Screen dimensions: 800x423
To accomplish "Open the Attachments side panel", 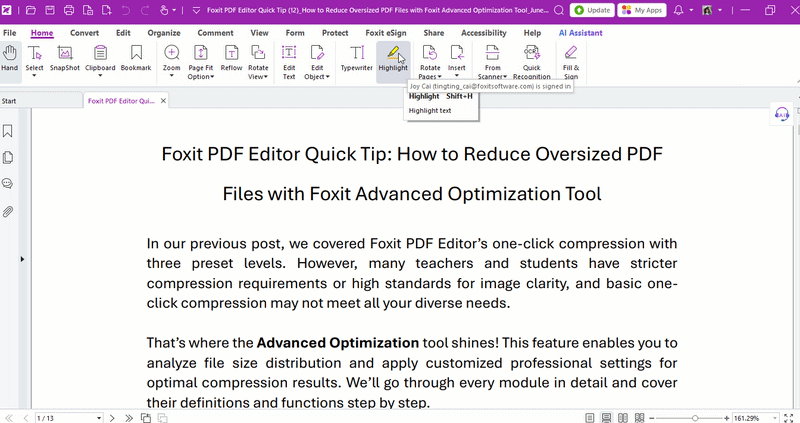I will [x=8, y=211].
